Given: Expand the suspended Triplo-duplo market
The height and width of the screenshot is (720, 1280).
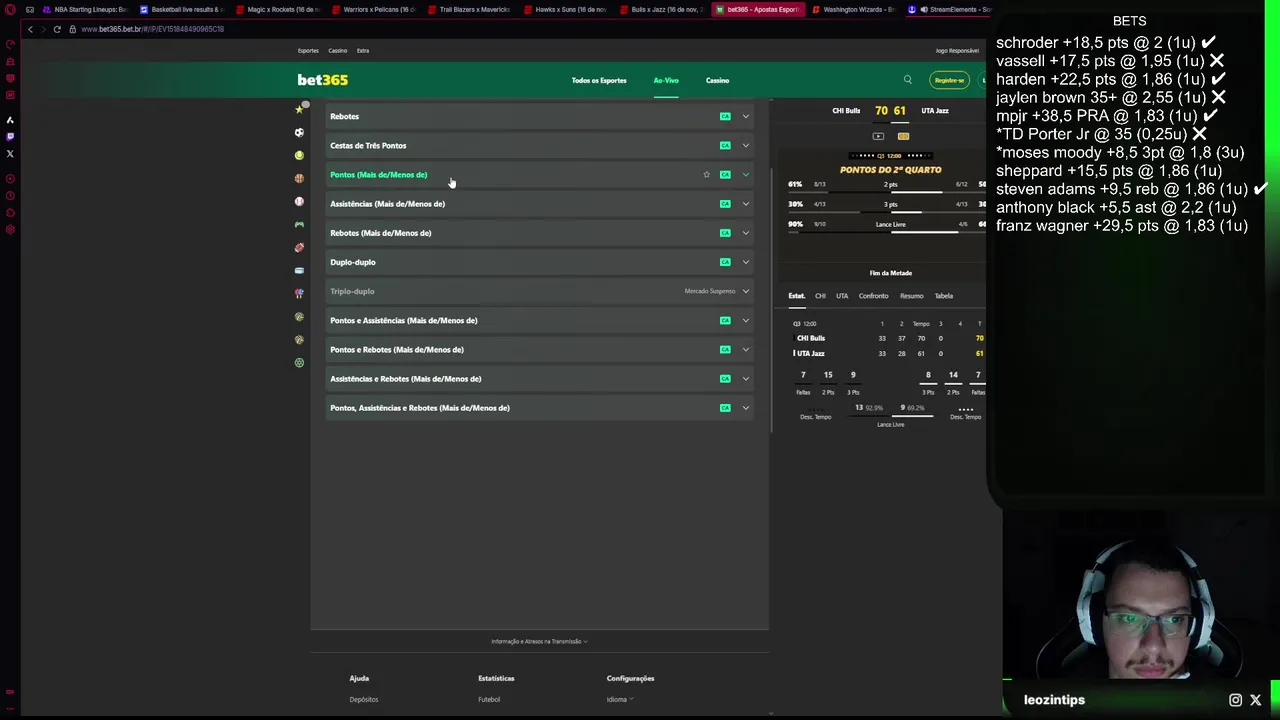Looking at the screenshot, I should 540,291.
